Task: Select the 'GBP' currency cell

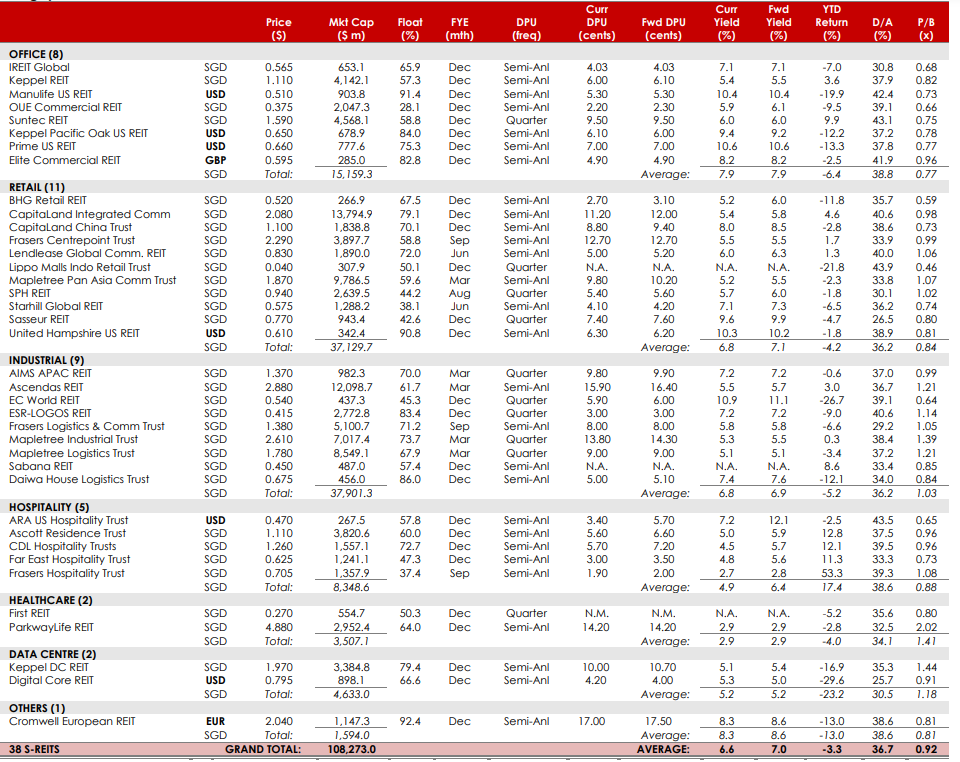Action: [x=216, y=160]
